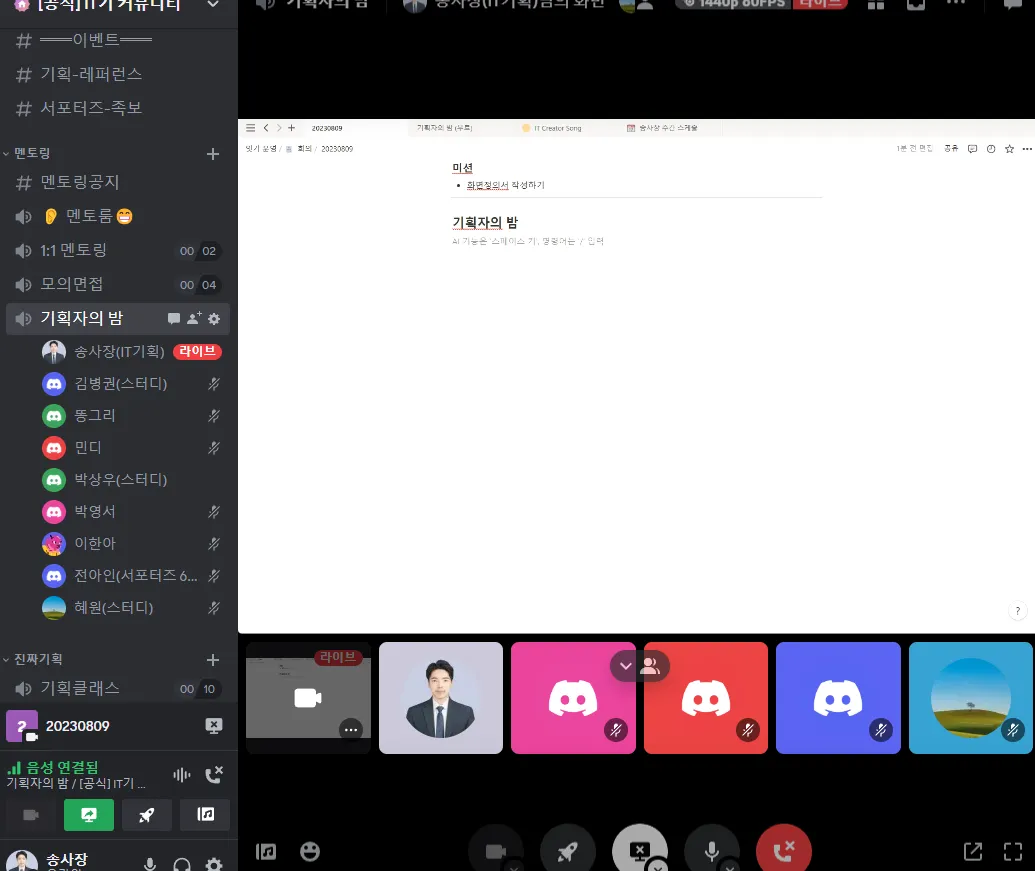Open Notion sidebar hamburger menu in stream
Screen dimensions: 1035x871
251,128
